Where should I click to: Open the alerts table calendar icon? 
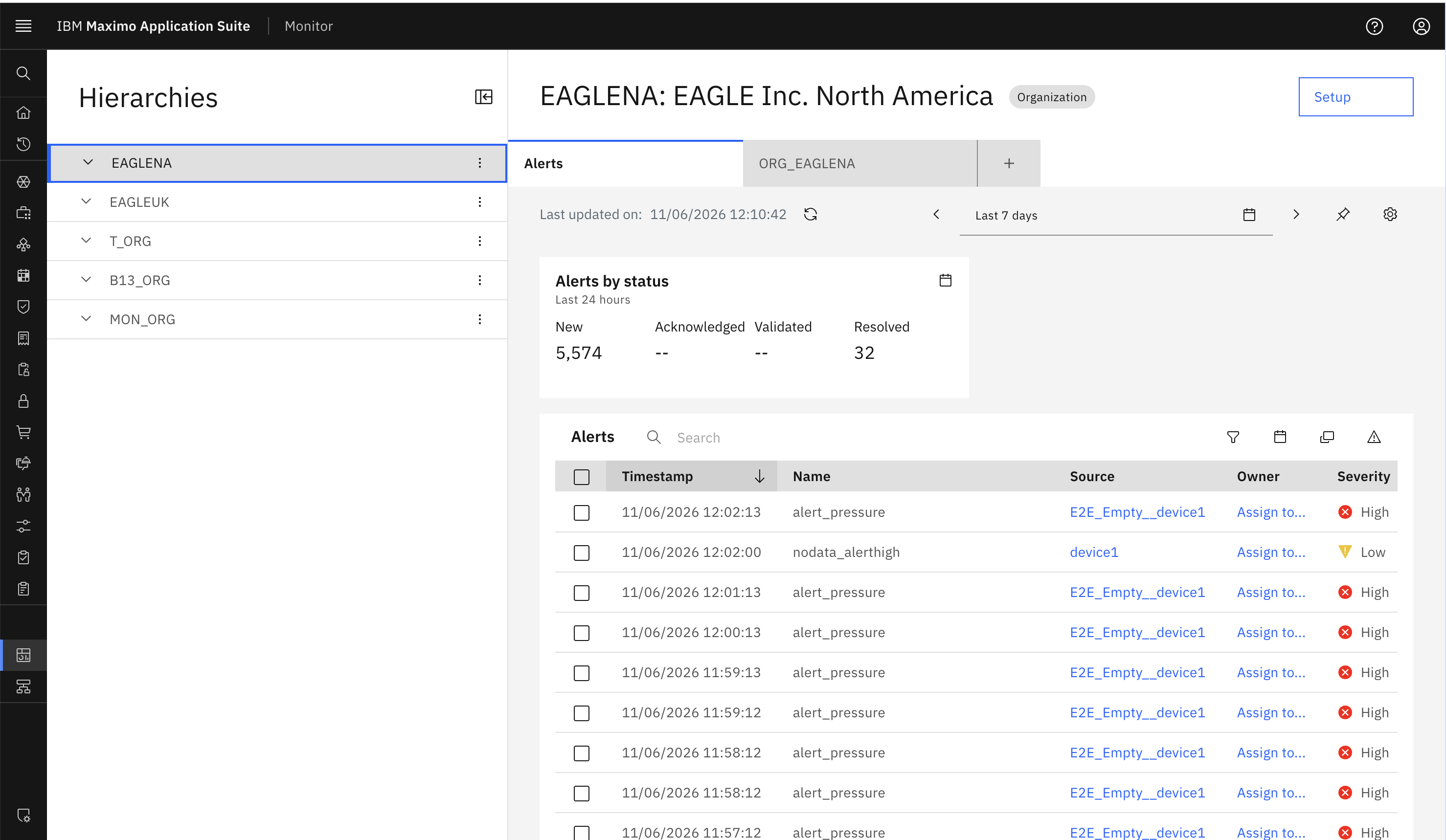coord(1280,437)
